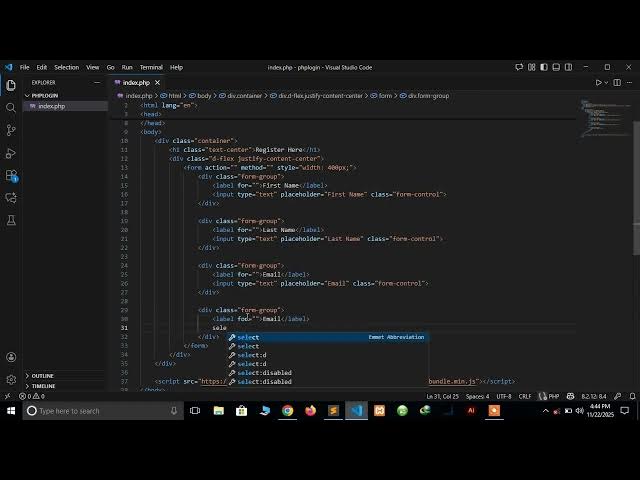
Task: Open the Extensions view
Action: tap(11, 176)
